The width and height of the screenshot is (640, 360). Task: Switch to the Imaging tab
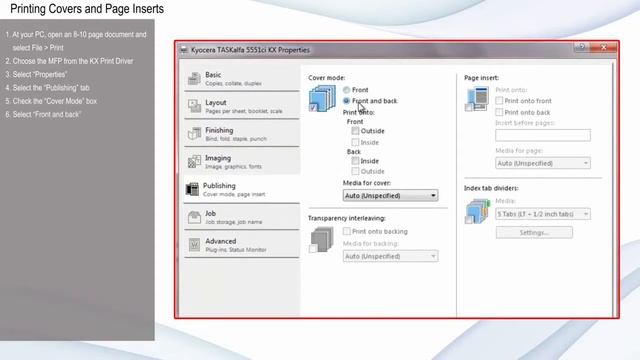click(x=242, y=162)
